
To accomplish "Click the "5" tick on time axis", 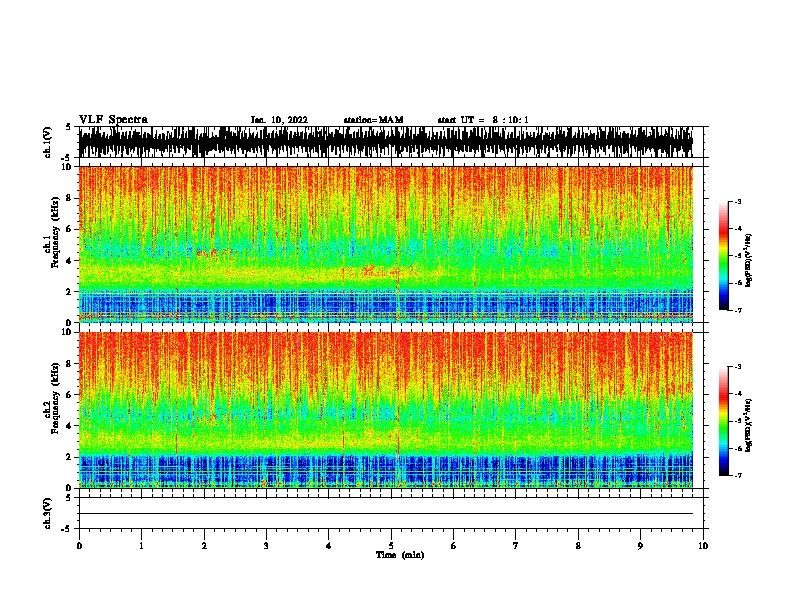I will (x=391, y=546).
